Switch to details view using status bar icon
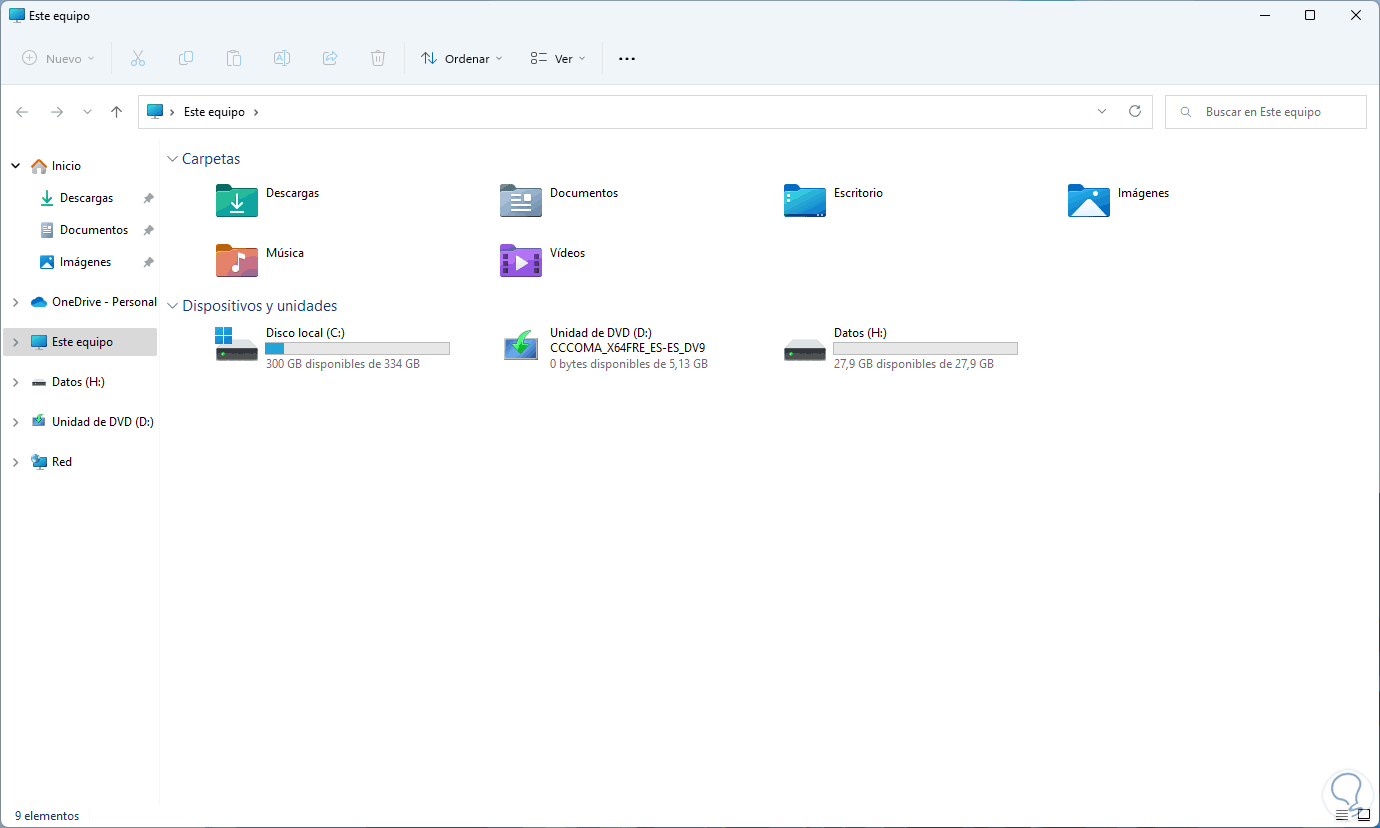Image resolution: width=1380 pixels, height=828 pixels. tap(1342, 816)
